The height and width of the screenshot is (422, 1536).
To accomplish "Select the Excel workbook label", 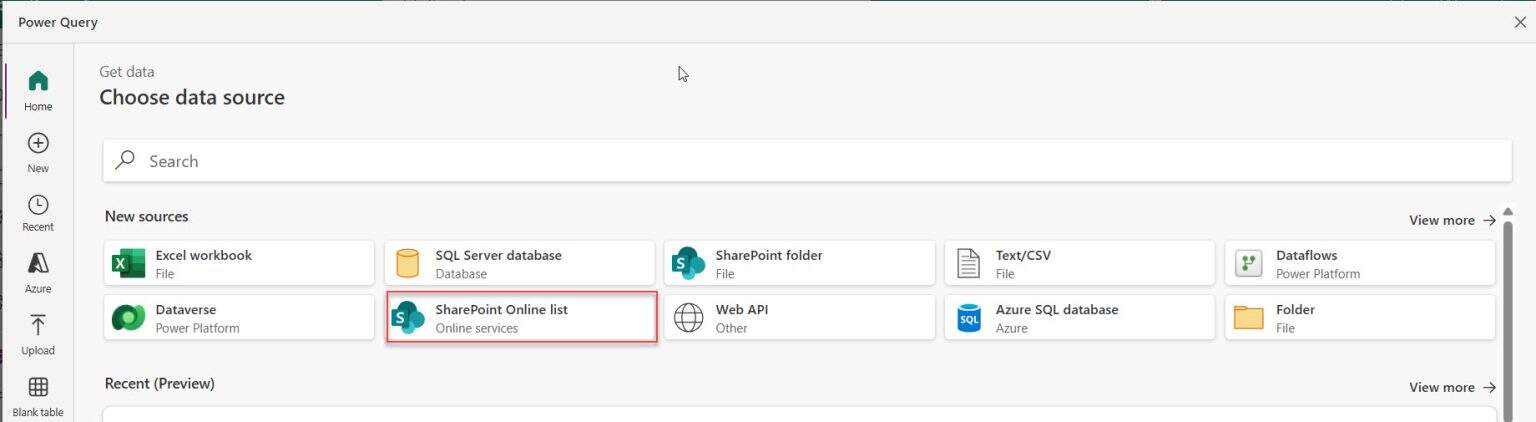I will point(204,255).
